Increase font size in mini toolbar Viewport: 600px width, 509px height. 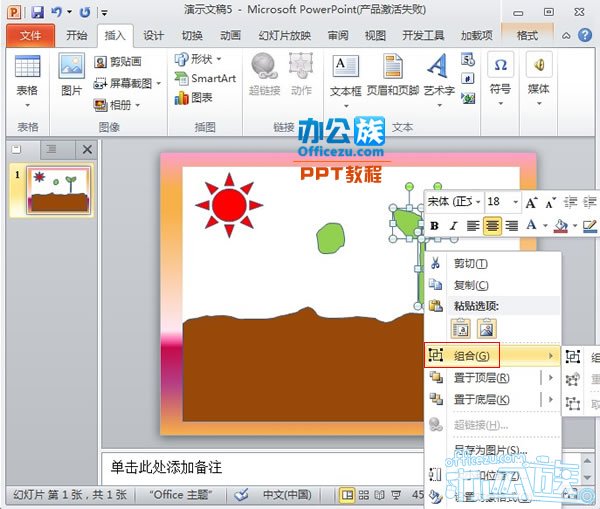tap(531, 202)
